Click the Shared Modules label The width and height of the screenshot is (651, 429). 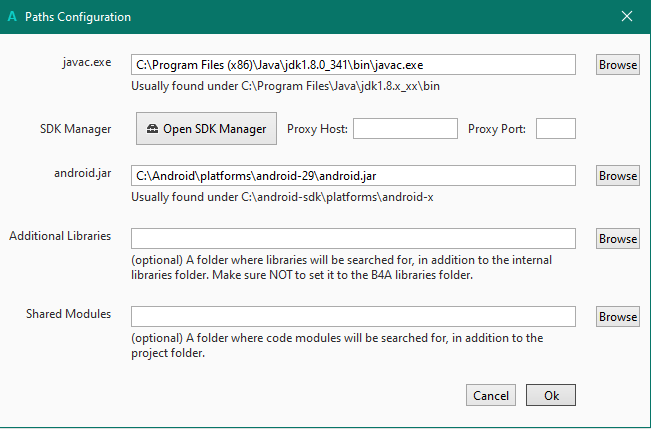point(68,314)
